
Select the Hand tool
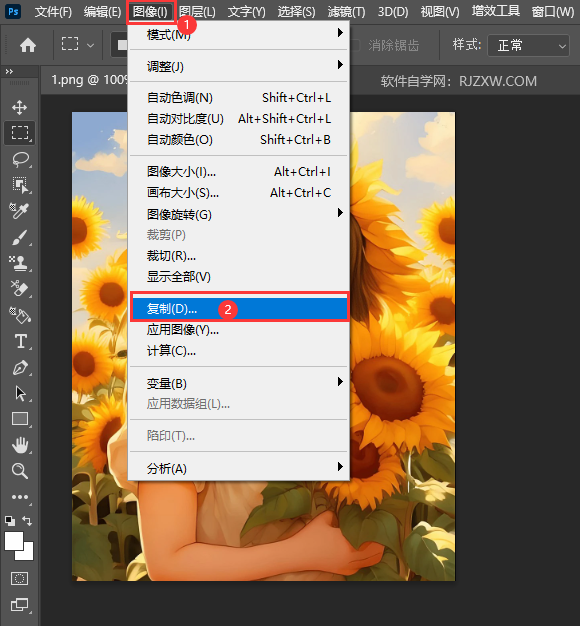[20, 445]
